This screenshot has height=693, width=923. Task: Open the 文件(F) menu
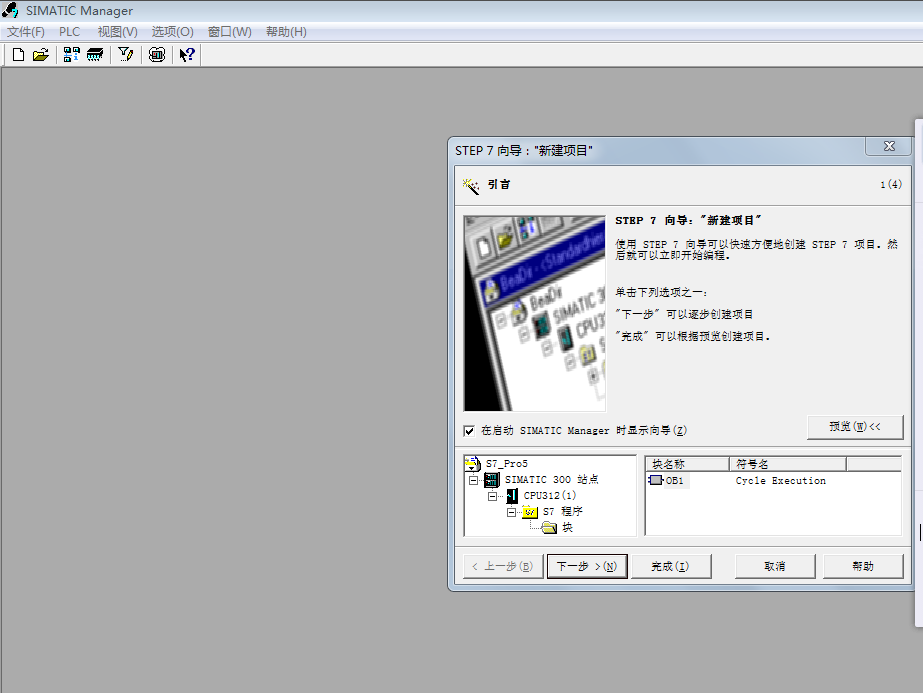[x=26, y=32]
